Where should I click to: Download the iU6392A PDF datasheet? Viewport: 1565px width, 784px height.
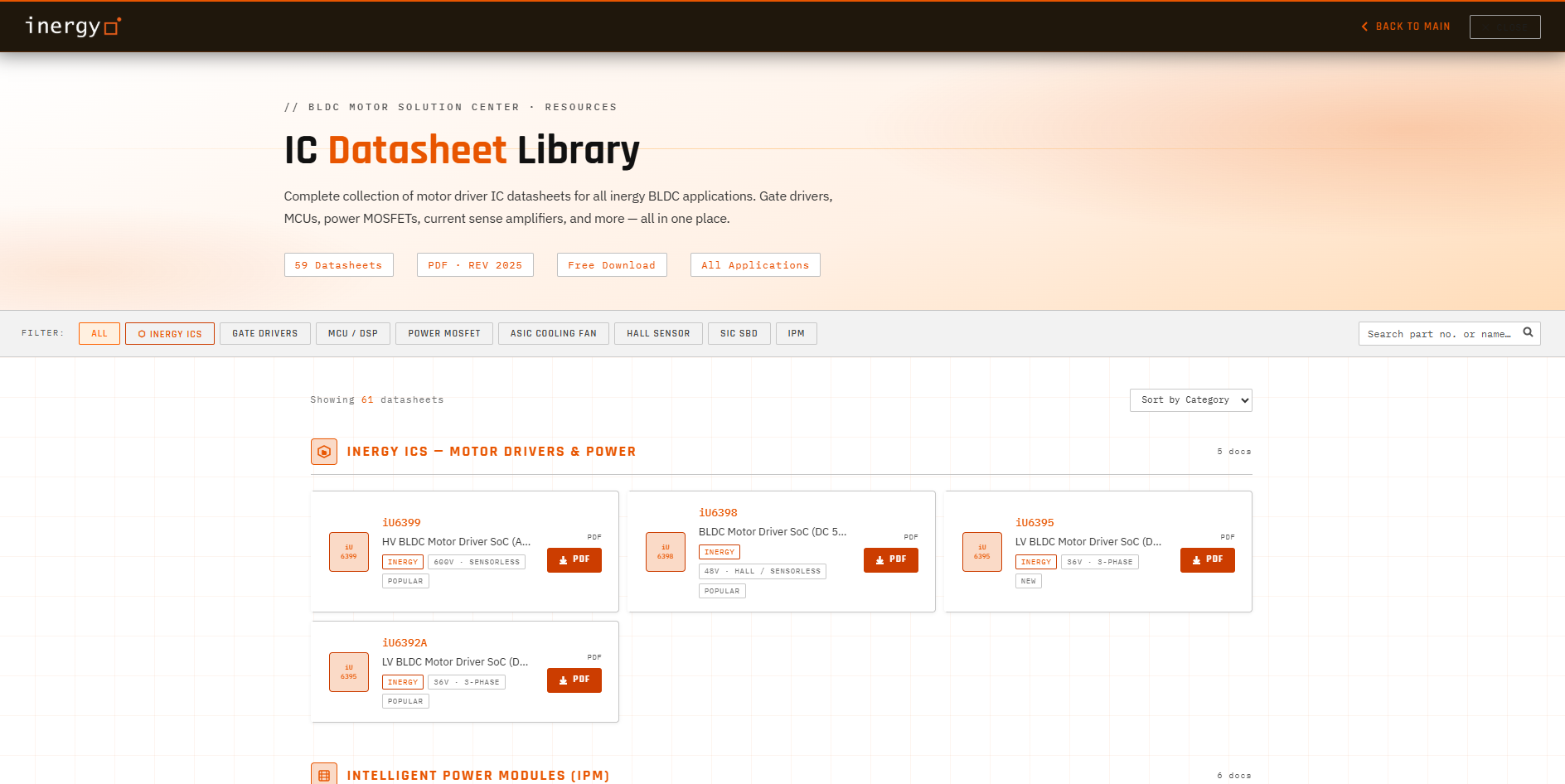click(x=574, y=680)
